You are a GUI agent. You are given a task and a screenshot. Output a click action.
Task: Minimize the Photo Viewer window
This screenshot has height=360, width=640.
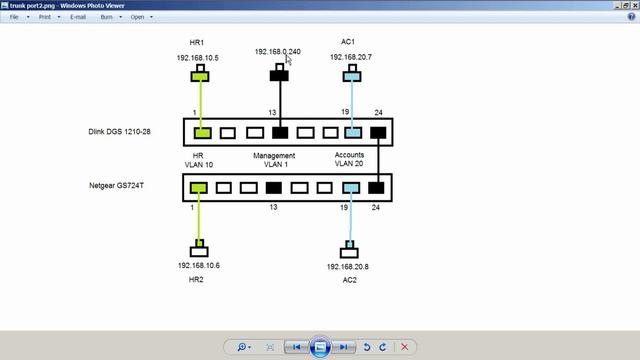pos(618,5)
